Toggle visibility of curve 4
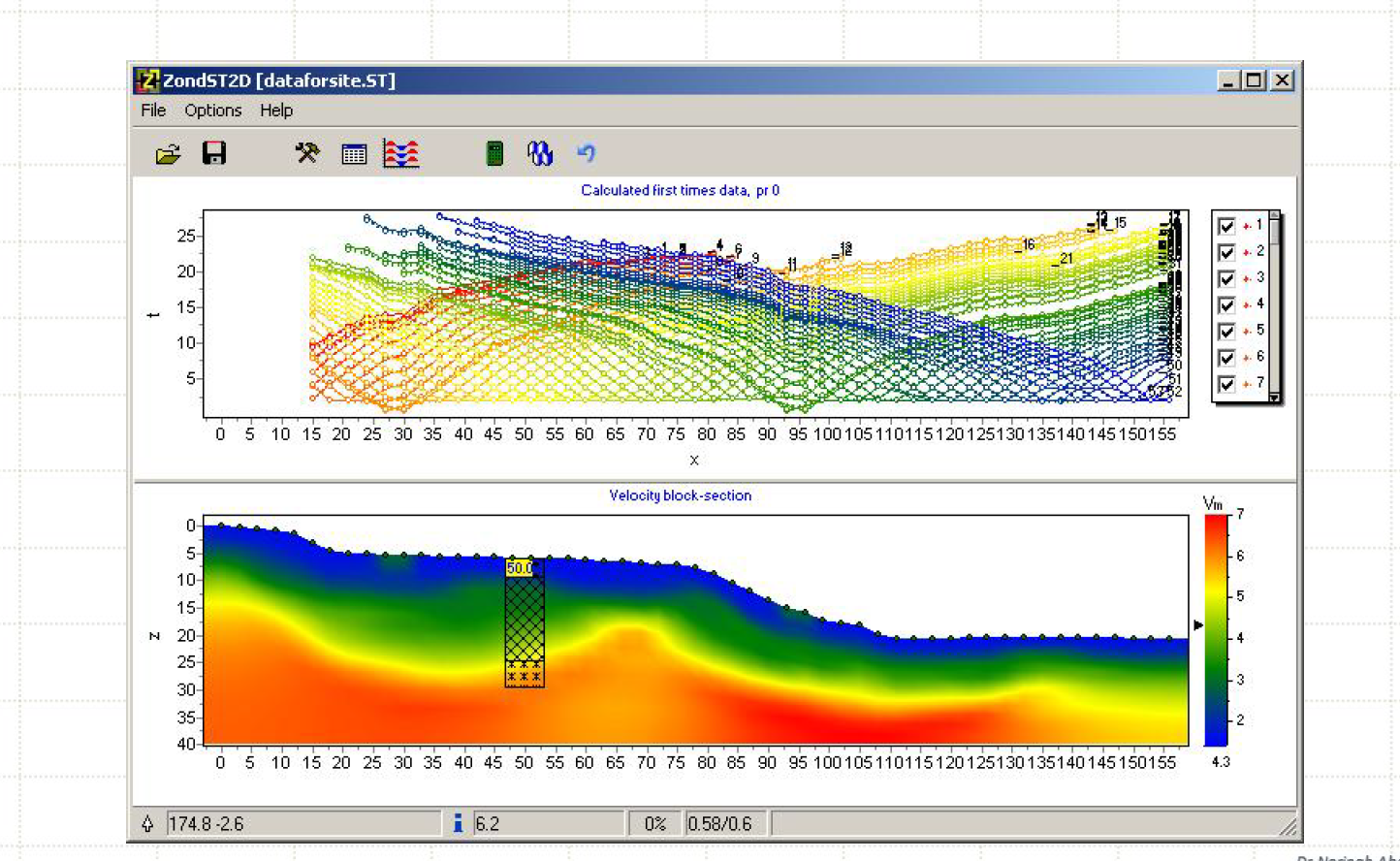This screenshot has width=1400, height=861. pyautogui.click(x=1225, y=303)
